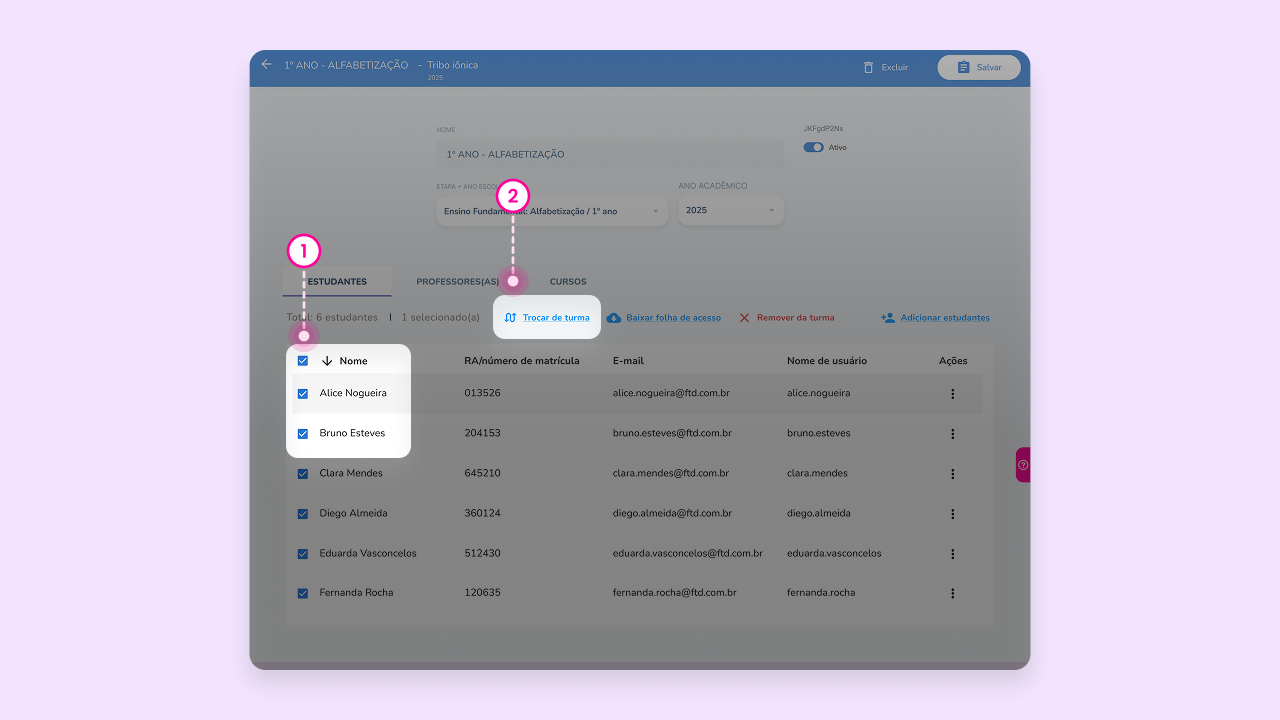
Task: Click the red X remove icon
Action: click(x=744, y=318)
